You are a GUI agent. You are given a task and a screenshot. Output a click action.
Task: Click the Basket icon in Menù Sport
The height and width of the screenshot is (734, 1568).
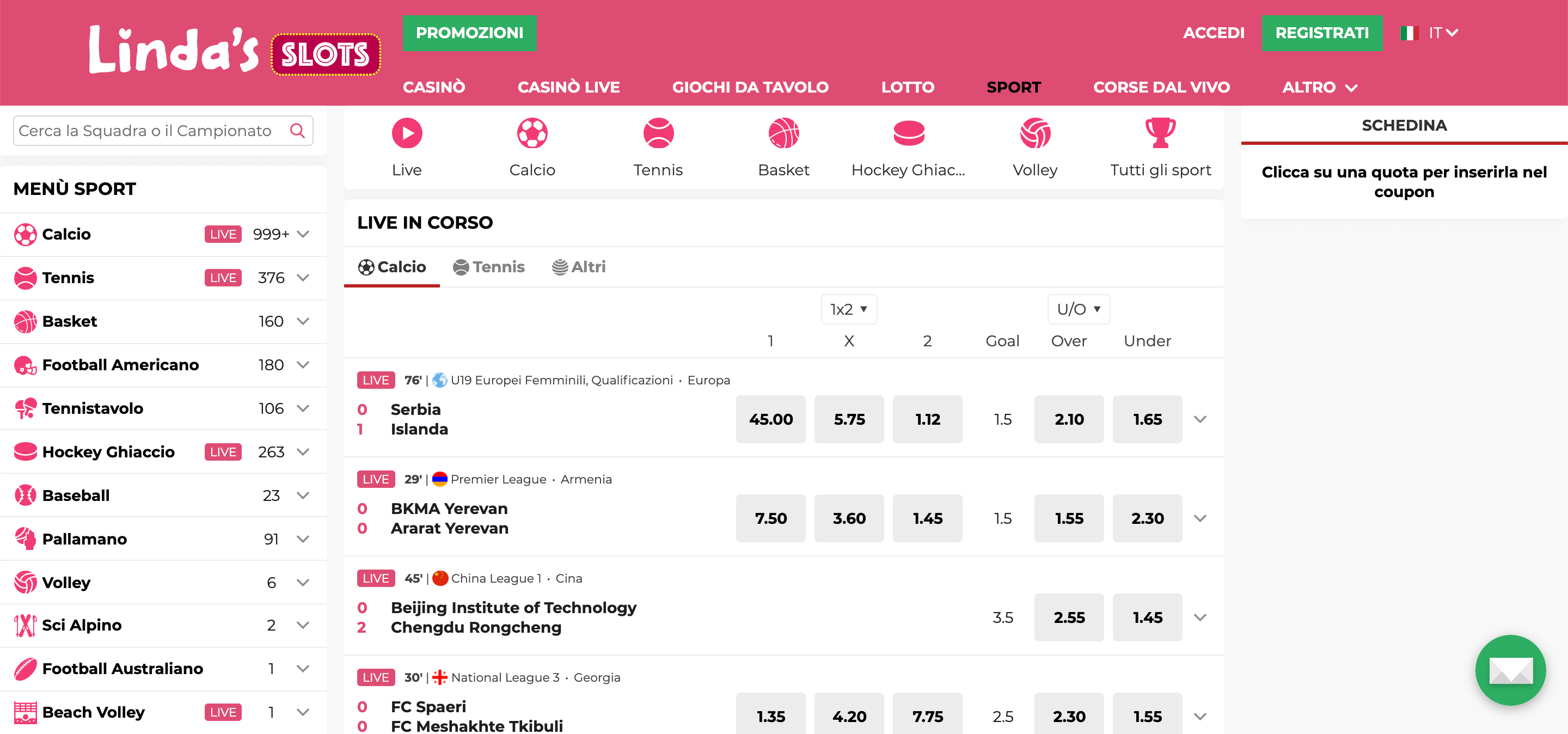26,321
